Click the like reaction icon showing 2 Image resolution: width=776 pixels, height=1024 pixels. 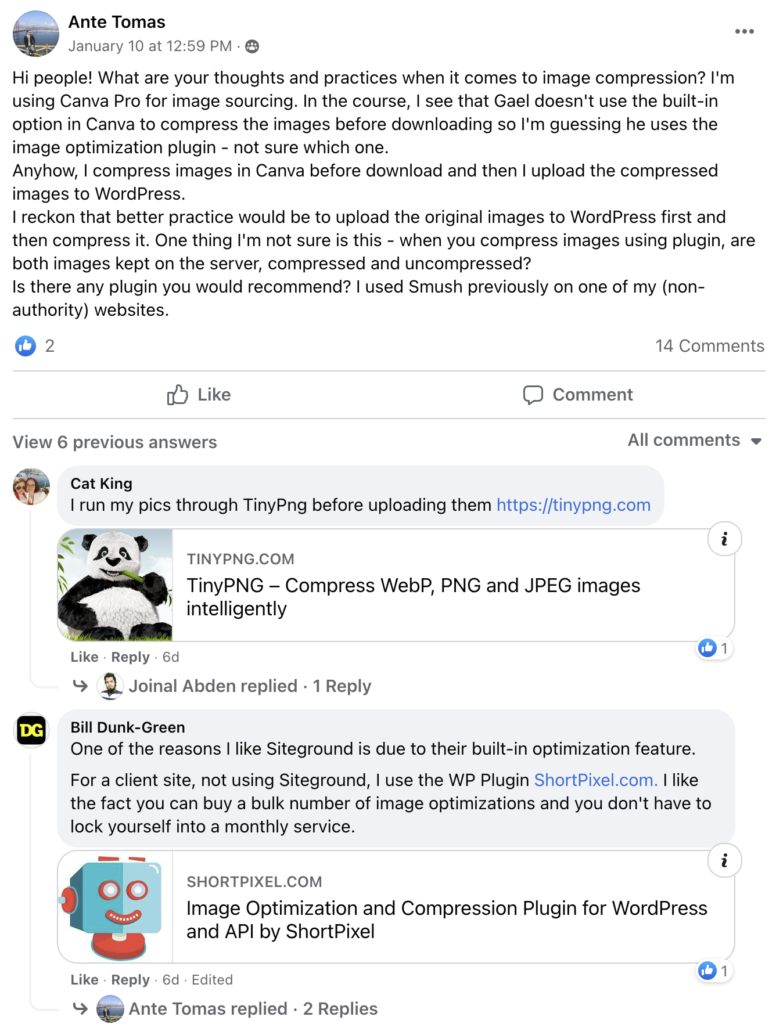click(25, 345)
